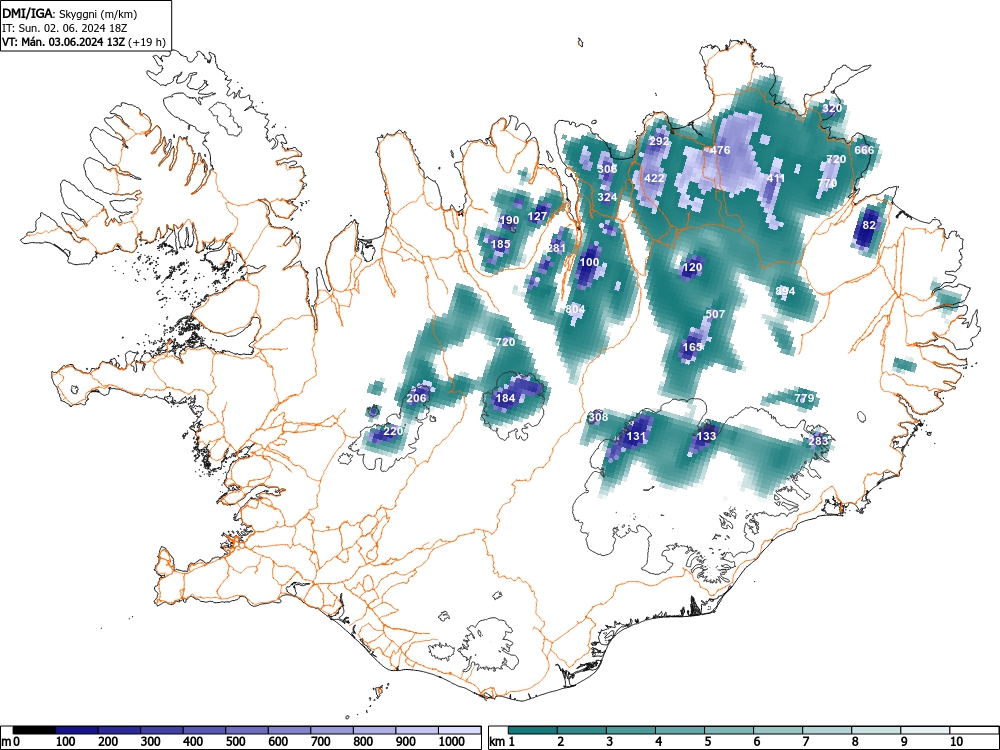Screen dimensions: 1000x750
Task: Click the visibility value 281 on the map
Action: pyautogui.click(x=557, y=248)
